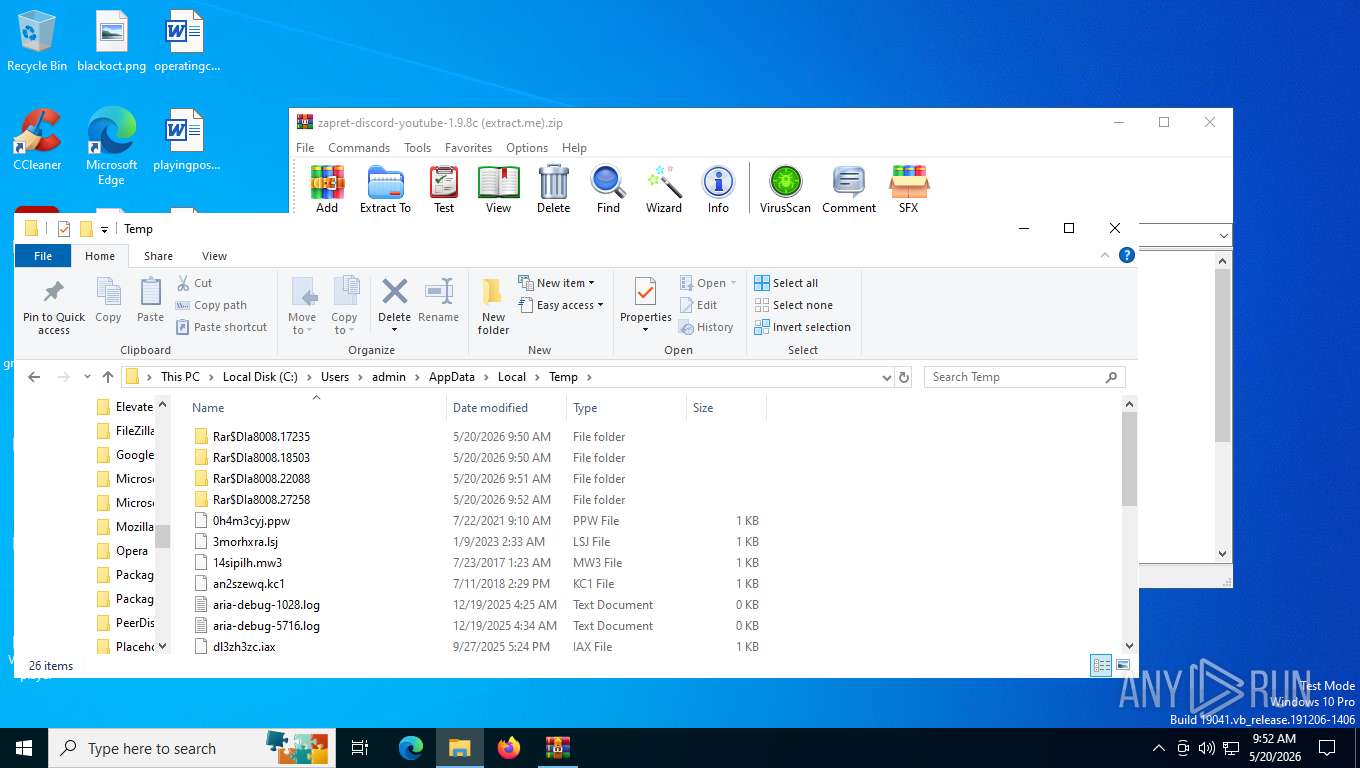The width and height of the screenshot is (1360, 768).
Task: Click the Back navigation arrow
Action: pyautogui.click(x=34, y=377)
